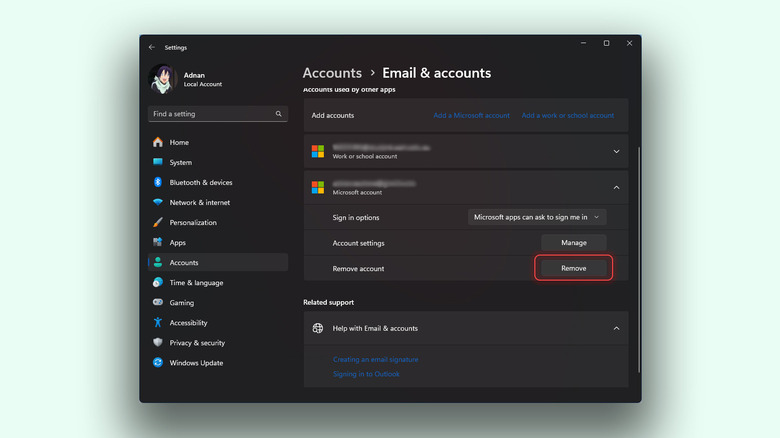Open the 'Add a Microsoft account' link

click(x=471, y=115)
